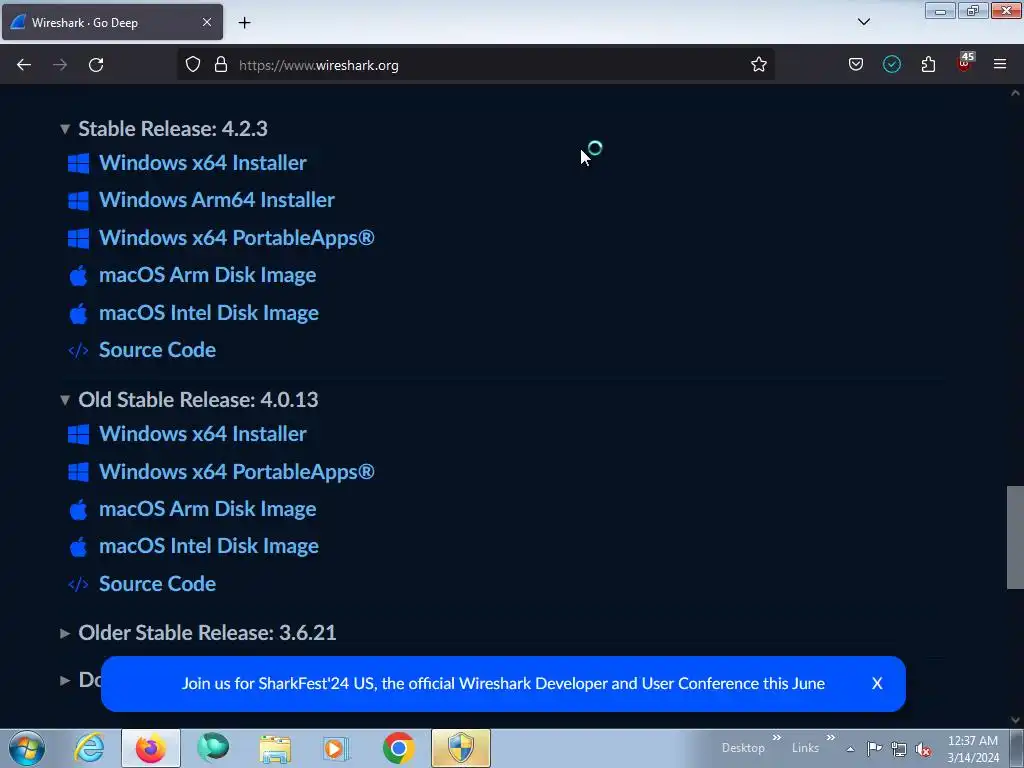Click Apple logo beside 4.0.13 macOS Intel image

pos(78,547)
